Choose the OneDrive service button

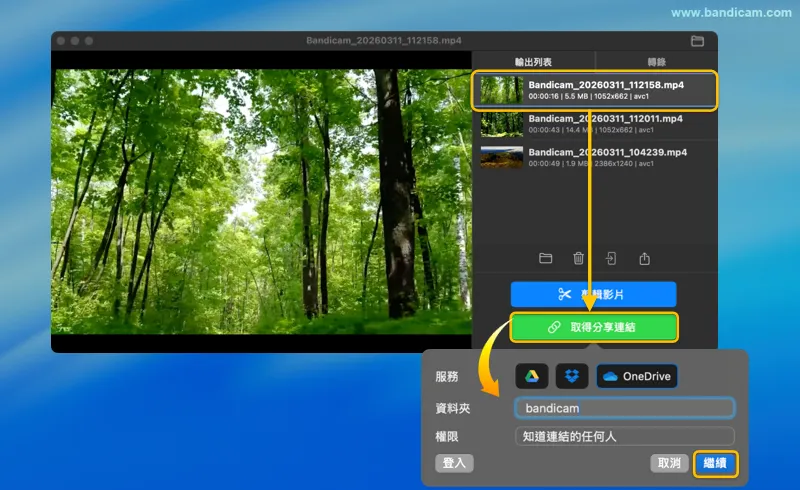tap(637, 376)
